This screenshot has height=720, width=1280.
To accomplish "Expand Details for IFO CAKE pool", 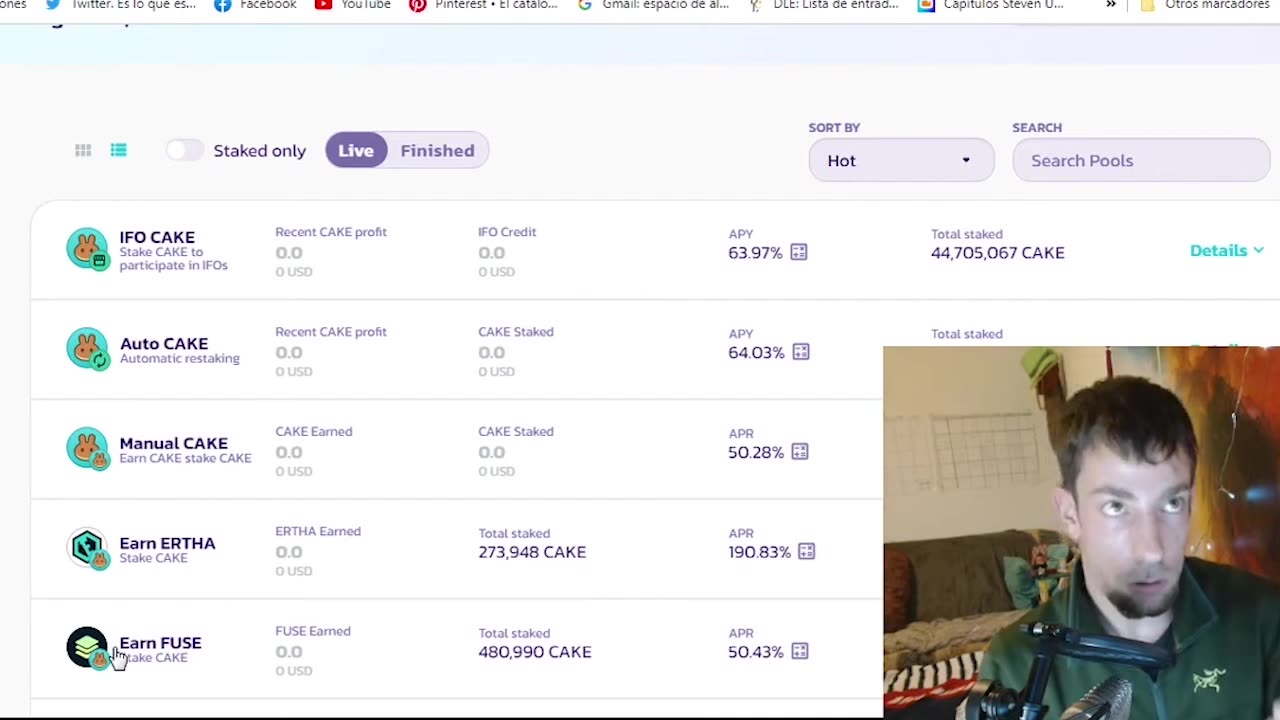I will click(x=1226, y=251).
